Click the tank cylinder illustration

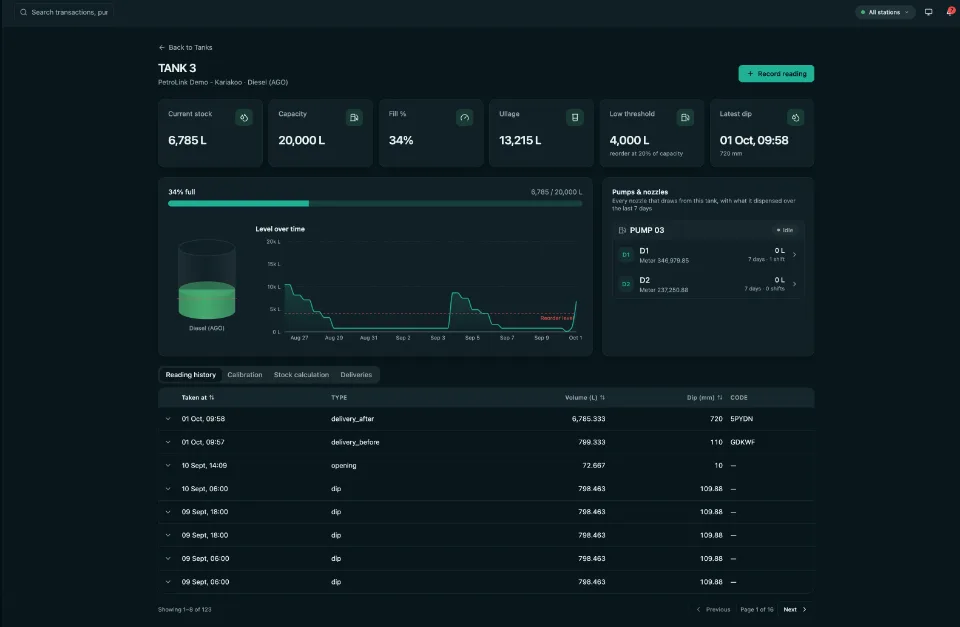click(x=207, y=279)
